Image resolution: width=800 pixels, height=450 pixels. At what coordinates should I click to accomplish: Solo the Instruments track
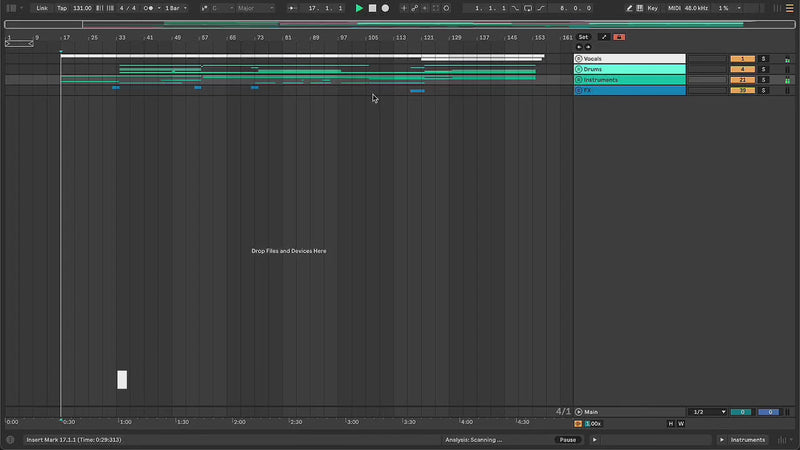coord(763,80)
